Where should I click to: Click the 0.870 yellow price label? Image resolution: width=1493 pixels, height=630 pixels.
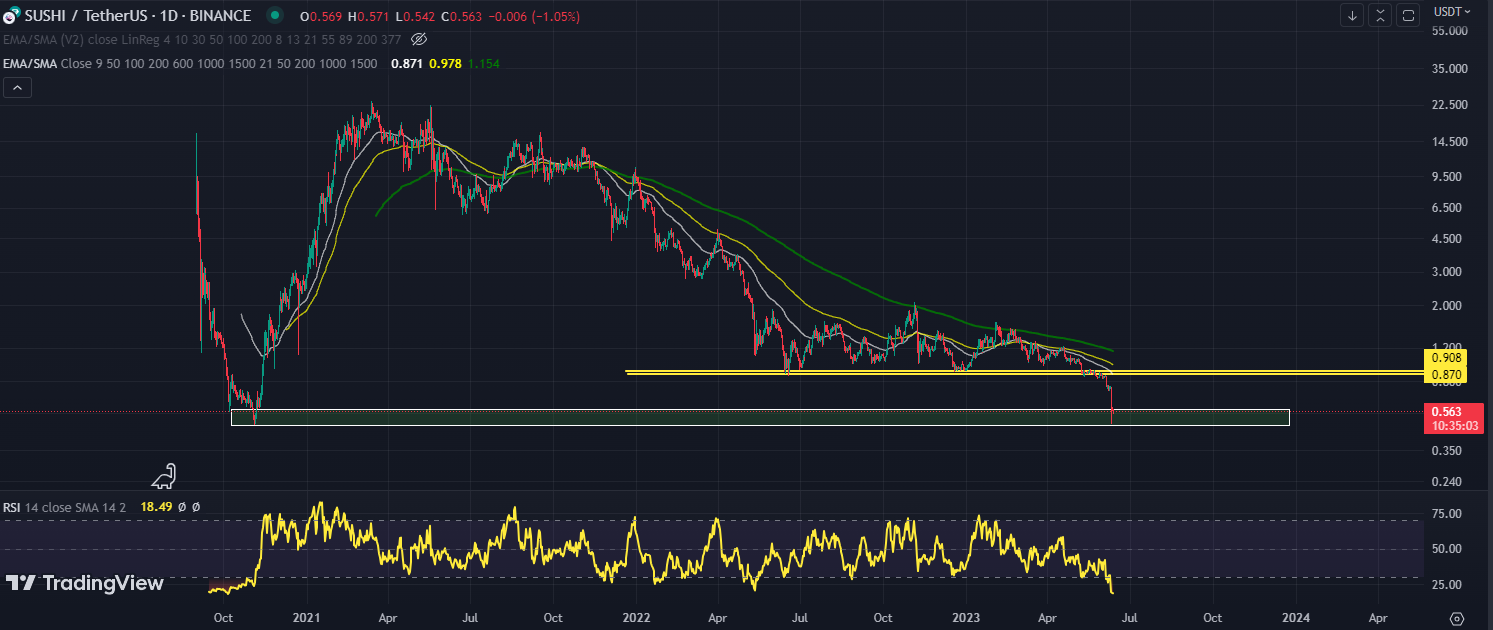(x=1446, y=375)
